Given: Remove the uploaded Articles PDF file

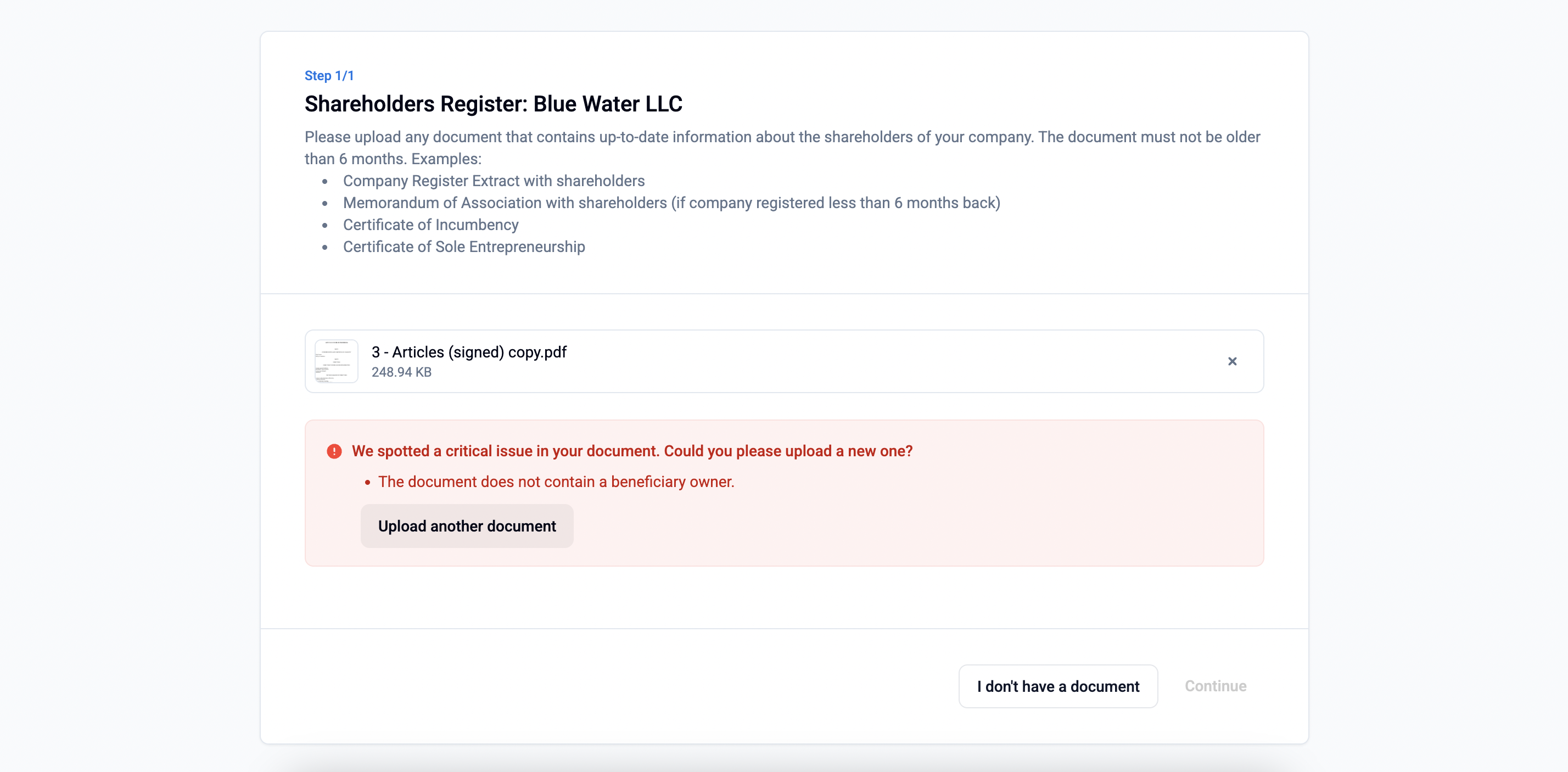Looking at the screenshot, I should pos(1232,362).
